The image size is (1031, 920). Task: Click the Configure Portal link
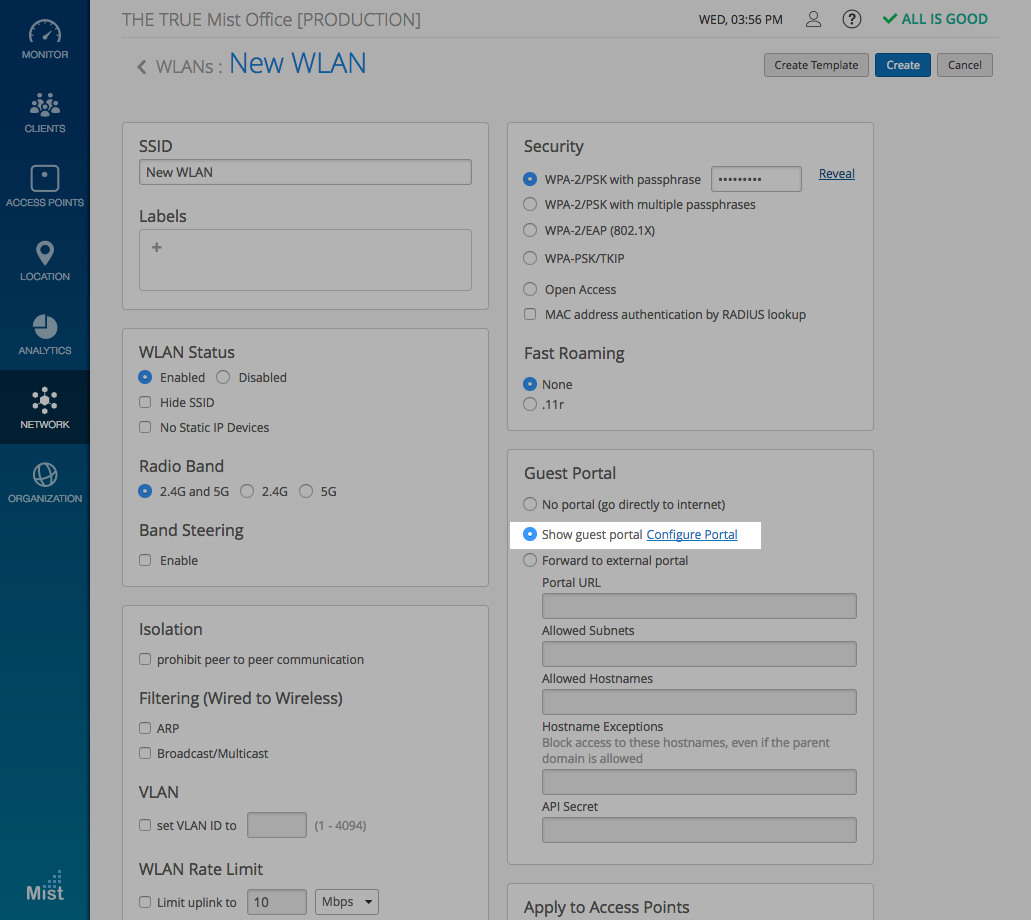pos(691,535)
